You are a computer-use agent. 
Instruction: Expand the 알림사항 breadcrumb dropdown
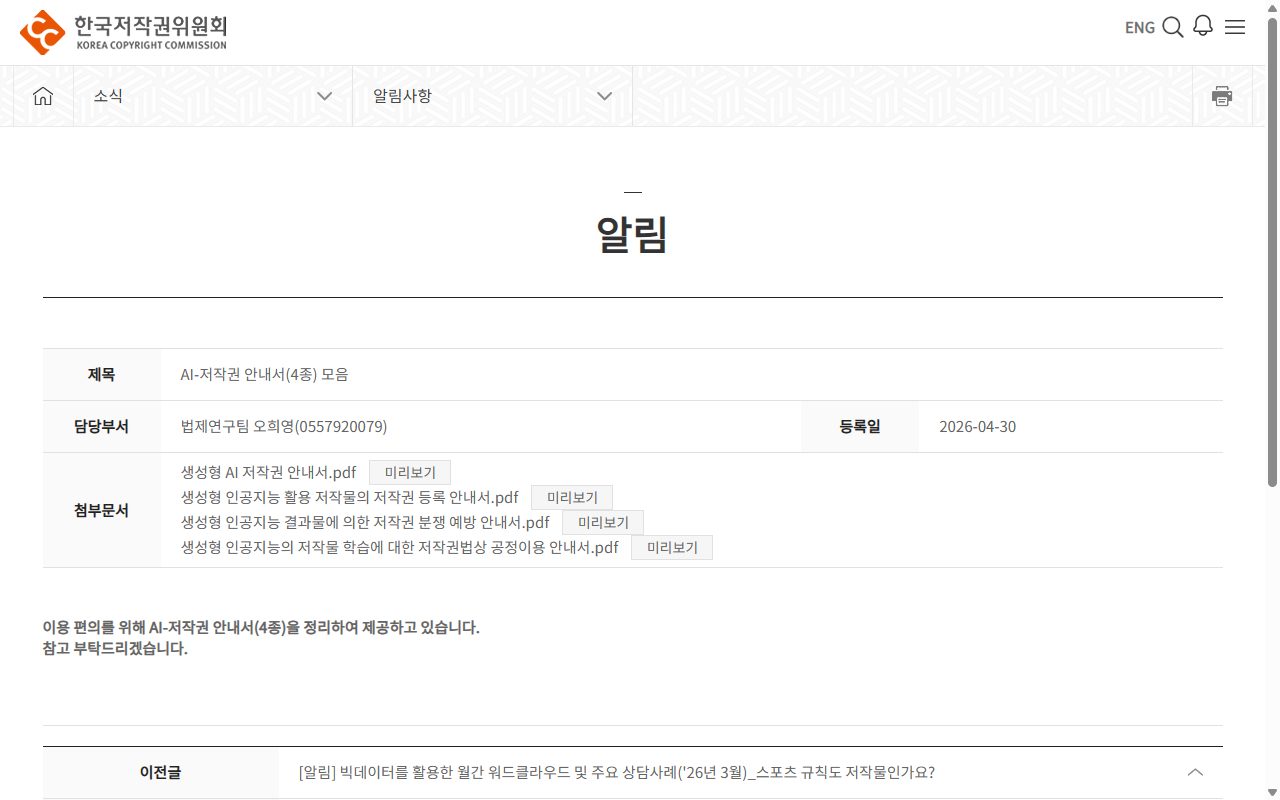(x=492, y=96)
